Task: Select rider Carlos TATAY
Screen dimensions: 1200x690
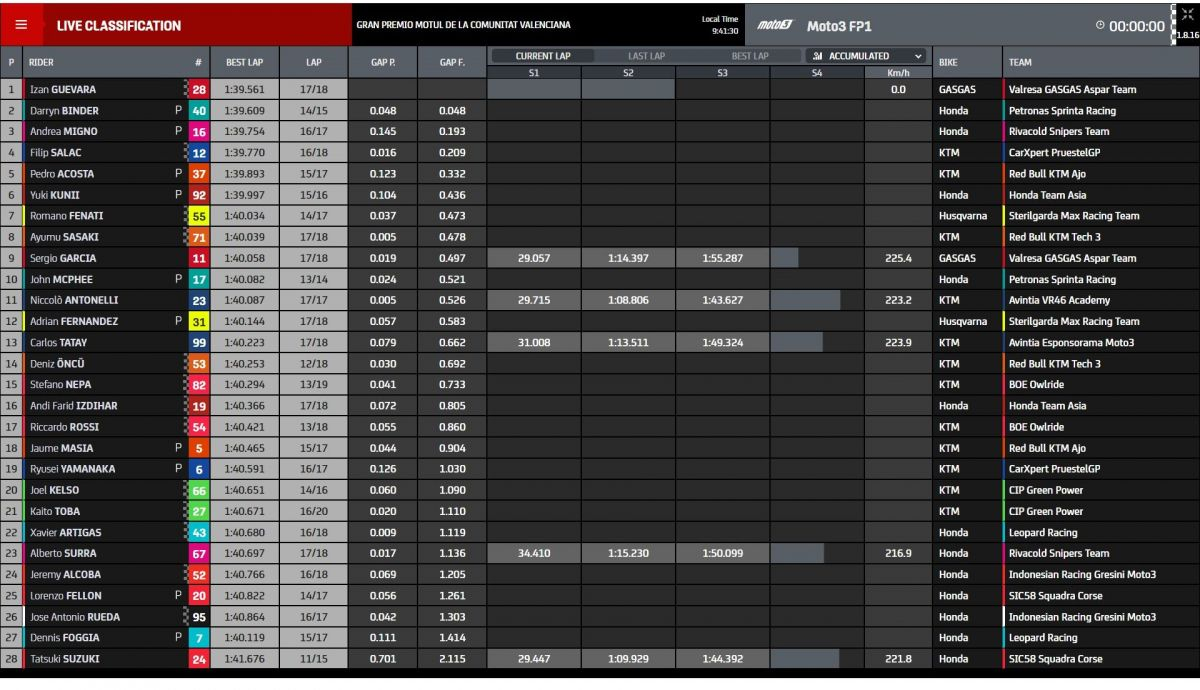Action: point(58,342)
